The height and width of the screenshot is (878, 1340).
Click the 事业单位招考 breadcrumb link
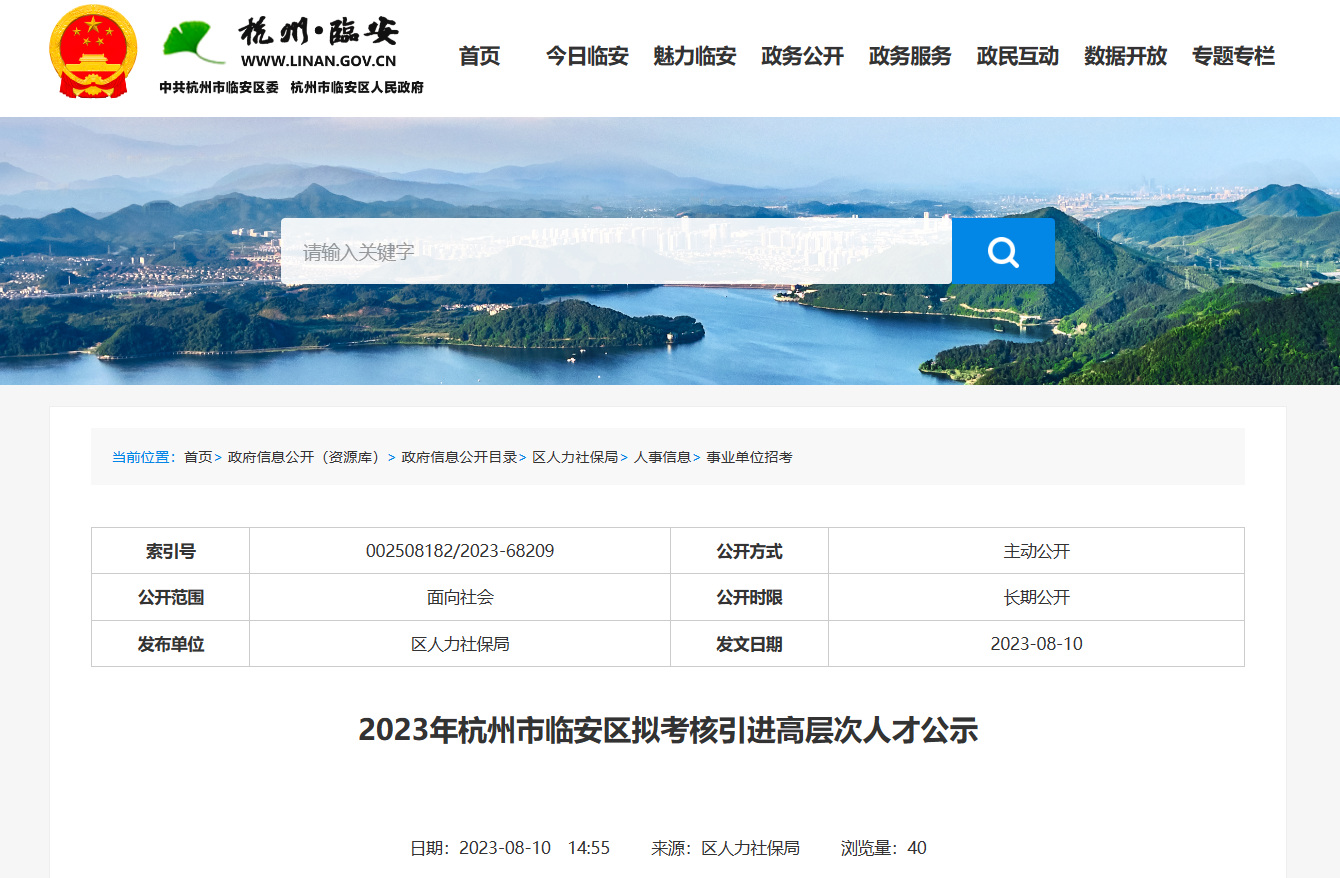pos(750,457)
